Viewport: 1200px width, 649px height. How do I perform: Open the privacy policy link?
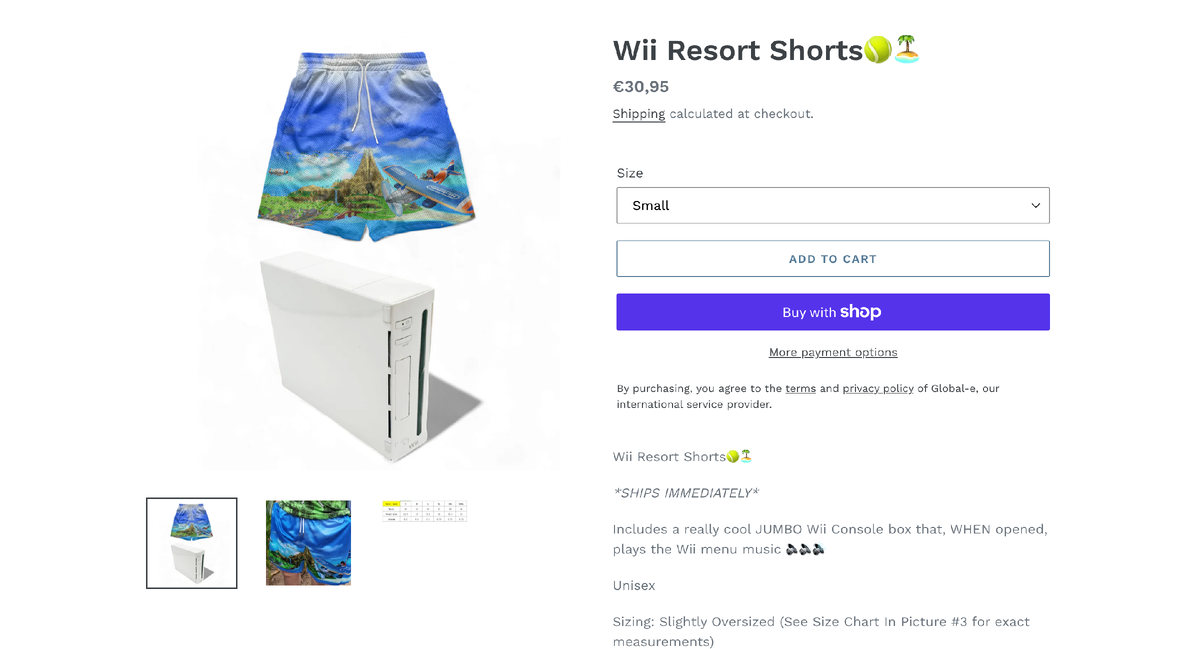[x=878, y=388]
